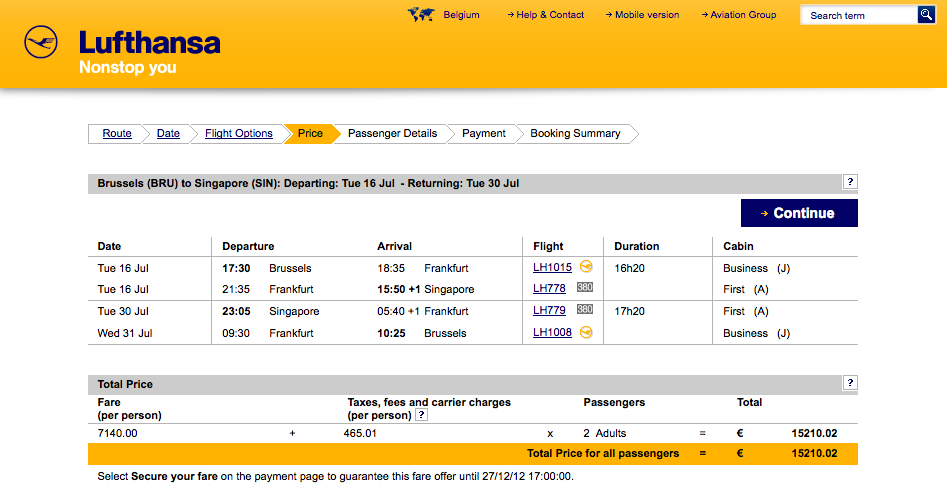Click the Lufthansa crane logo
Screen dimensions: 947x498
[x=41, y=44]
